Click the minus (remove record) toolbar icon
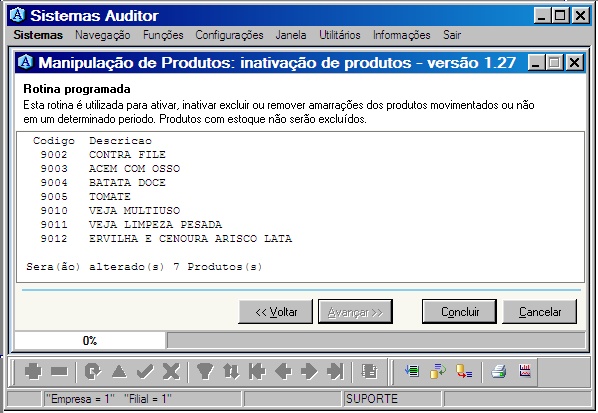Image resolution: width=598 pixels, height=413 pixels. click(x=59, y=371)
